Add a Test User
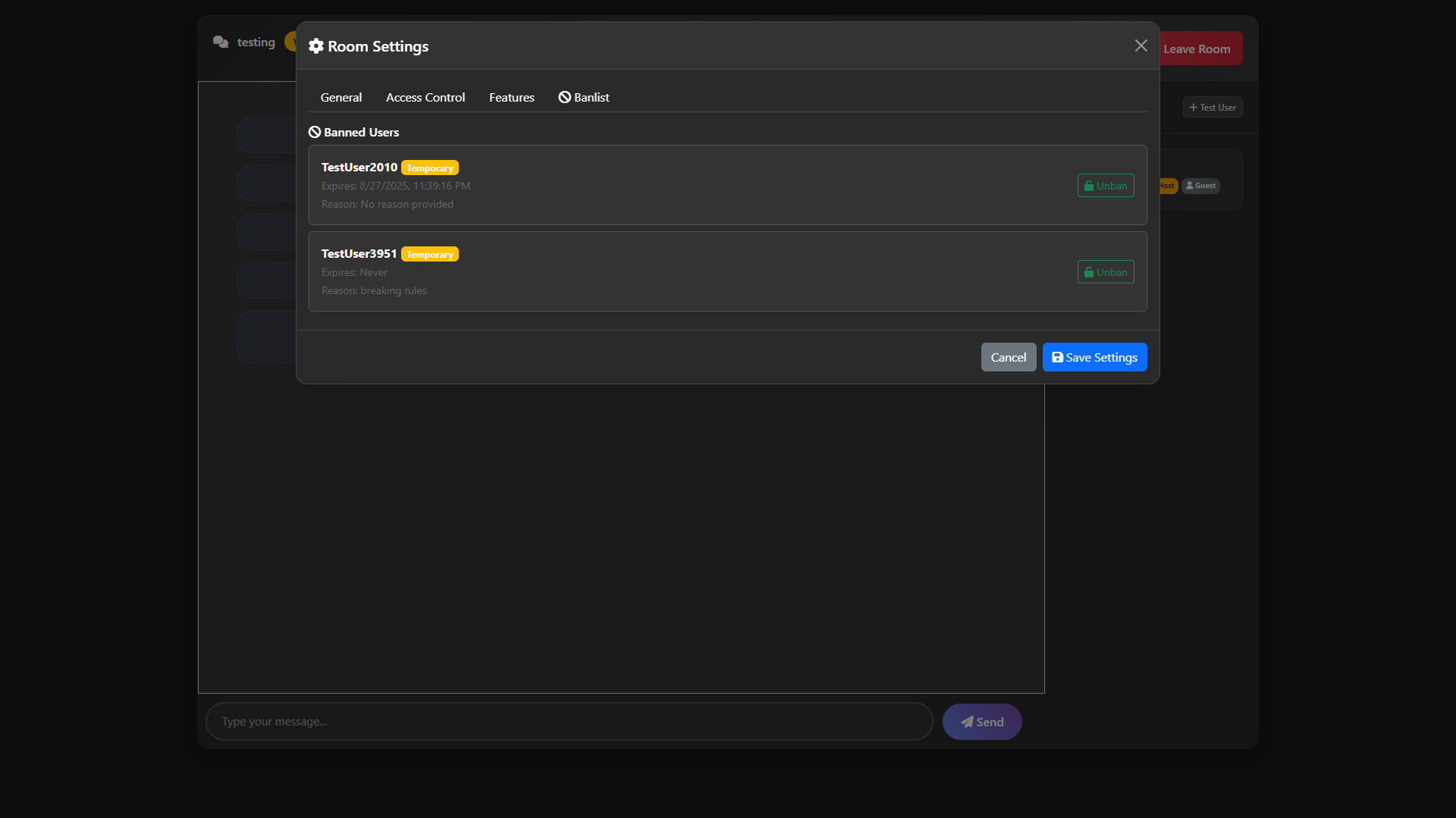 pyautogui.click(x=1212, y=108)
